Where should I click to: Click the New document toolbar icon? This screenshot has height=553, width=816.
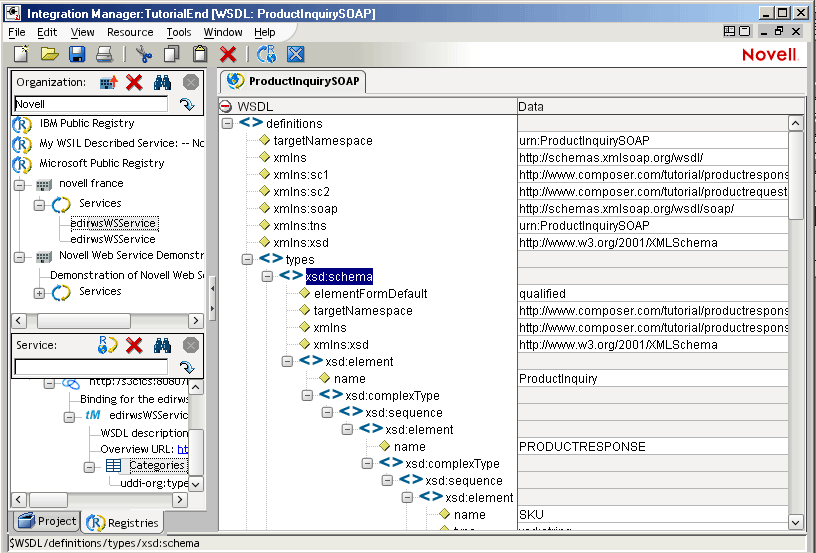click(x=21, y=54)
